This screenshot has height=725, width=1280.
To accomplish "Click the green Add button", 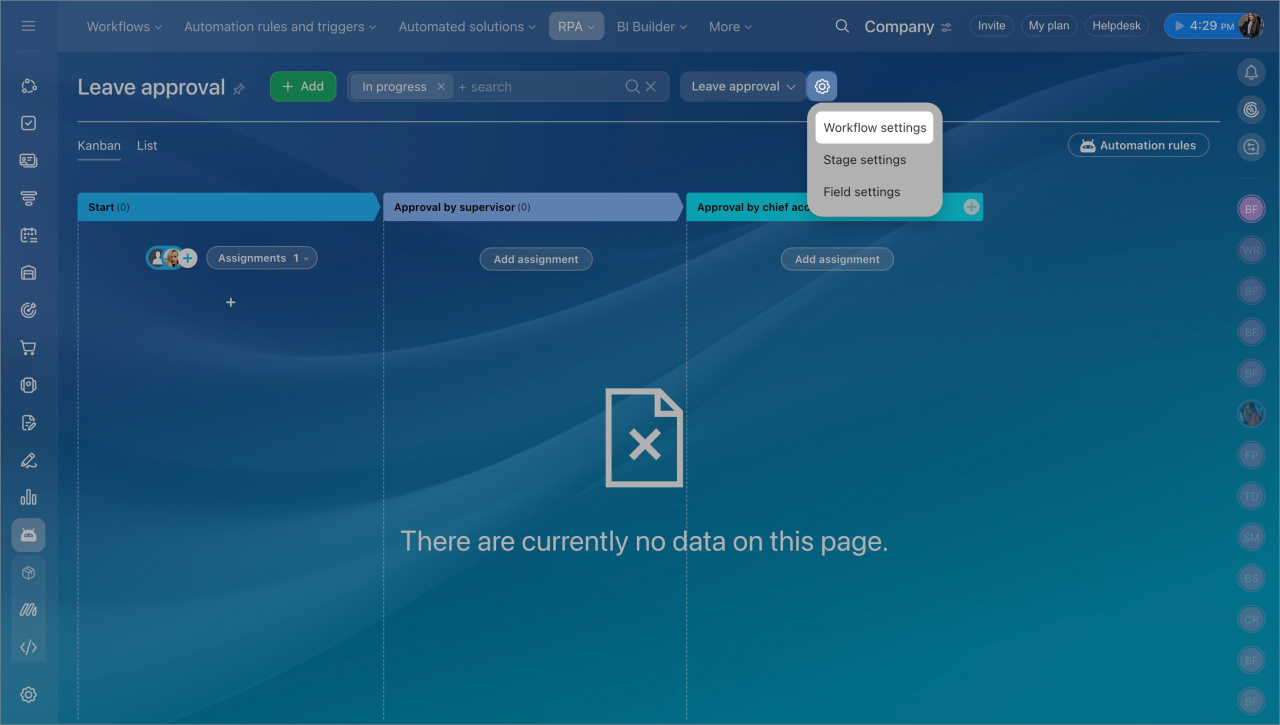I will (303, 87).
